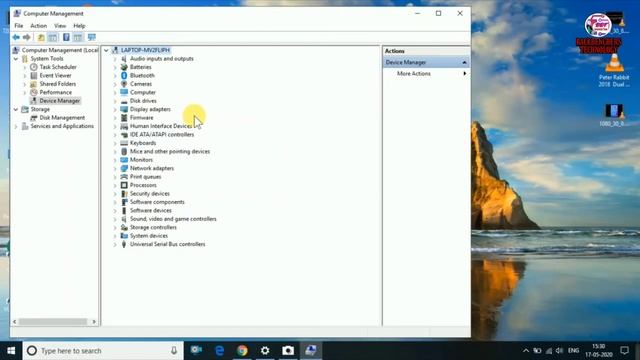This screenshot has height=360, width=640.
Task: Click the Network adapters category icon
Action: point(124,168)
